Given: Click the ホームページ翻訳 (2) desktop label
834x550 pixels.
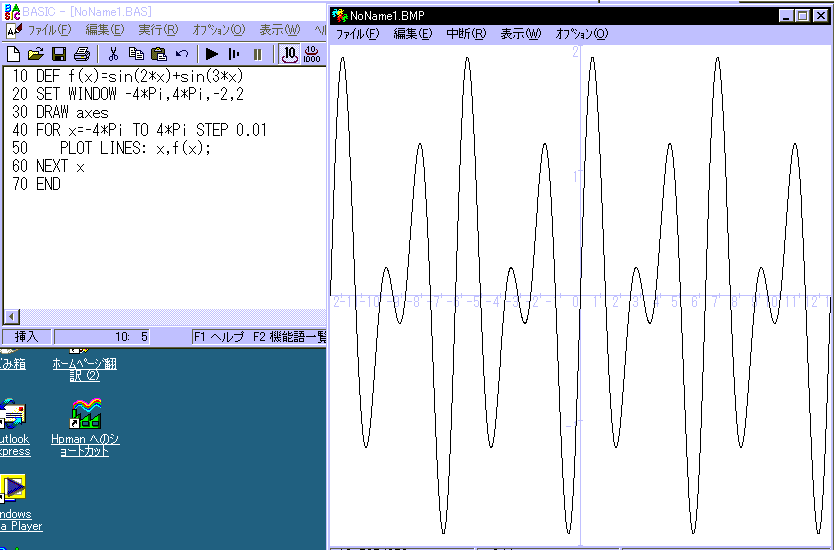Looking at the screenshot, I should tap(85, 370).
